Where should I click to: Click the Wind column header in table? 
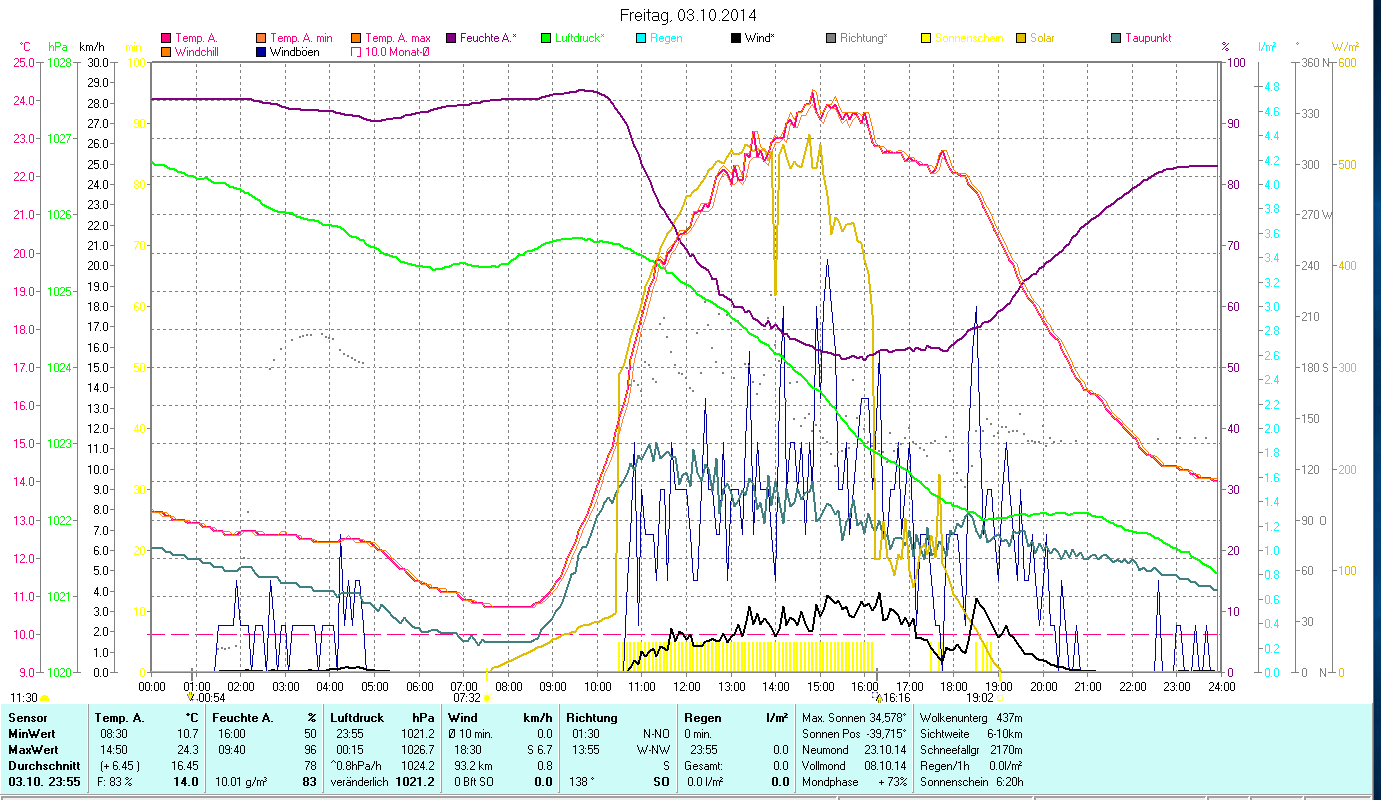(x=465, y=718)
